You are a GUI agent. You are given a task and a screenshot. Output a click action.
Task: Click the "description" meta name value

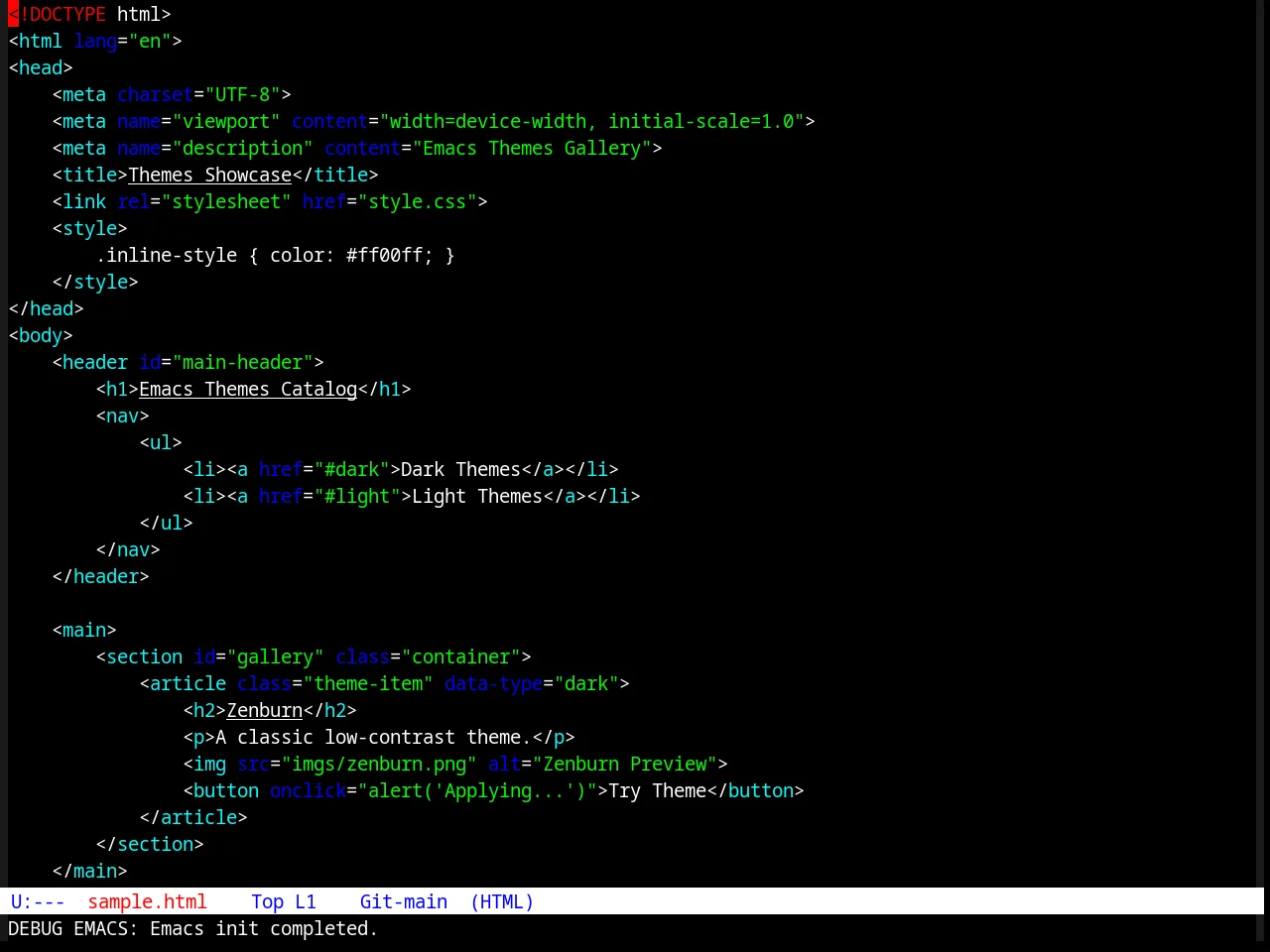(x=243, y=148)
